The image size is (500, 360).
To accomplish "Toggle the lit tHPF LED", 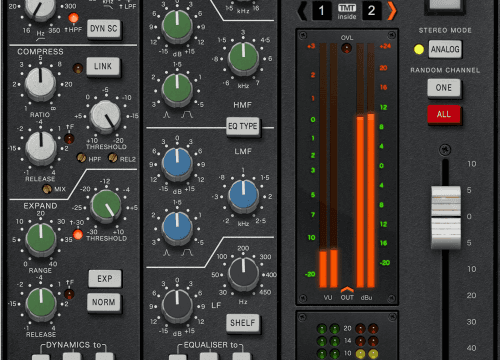I will [x=74, y=18].
